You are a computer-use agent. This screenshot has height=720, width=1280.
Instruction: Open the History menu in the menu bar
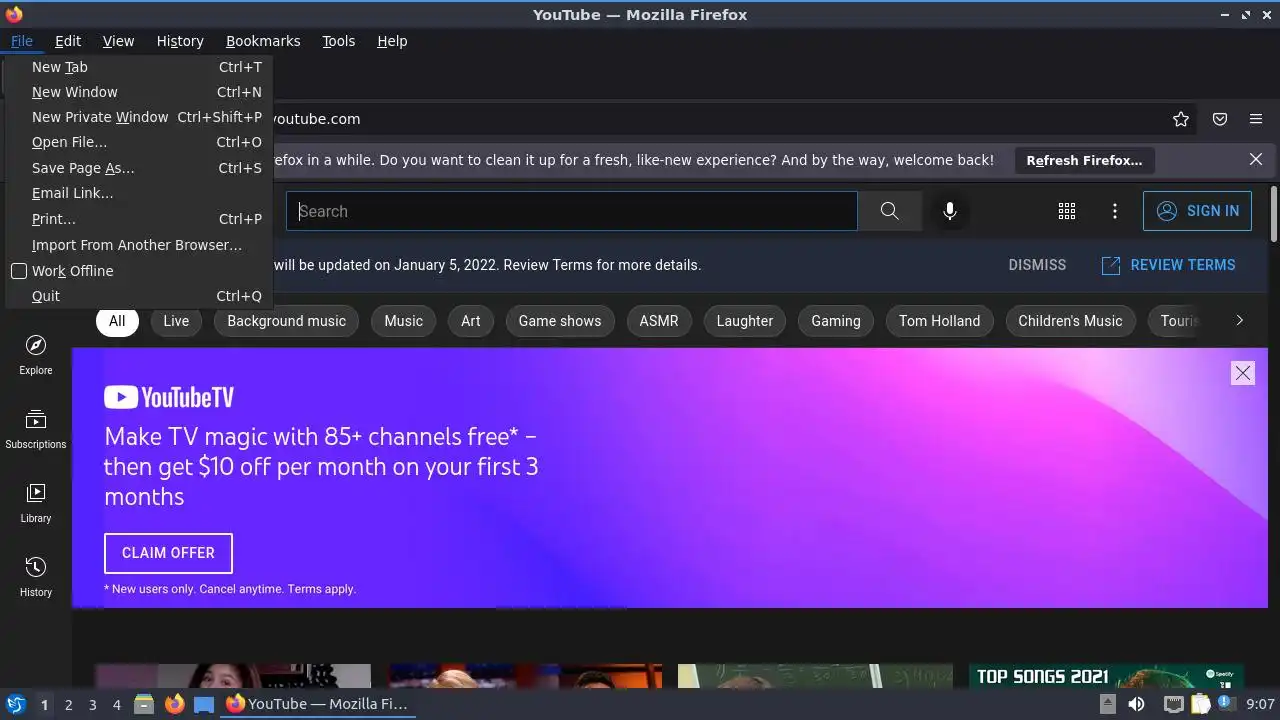180,41
